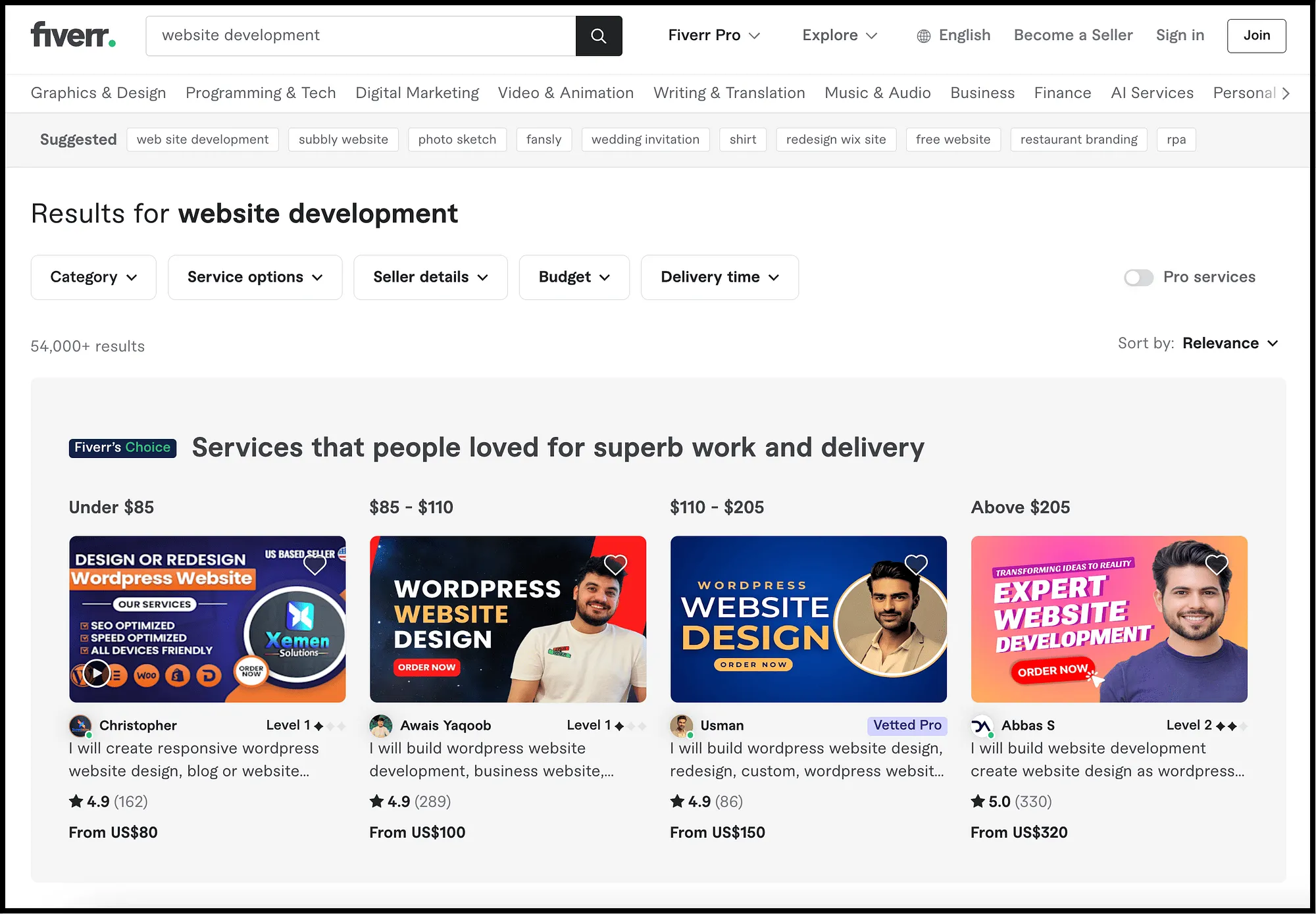Image resolution: width=1316 pixels, height=914 pixels.
Task: Favorite Awais Yaqoob's gig with the heart
Action: pyautogui.click(x=615, y=565)
